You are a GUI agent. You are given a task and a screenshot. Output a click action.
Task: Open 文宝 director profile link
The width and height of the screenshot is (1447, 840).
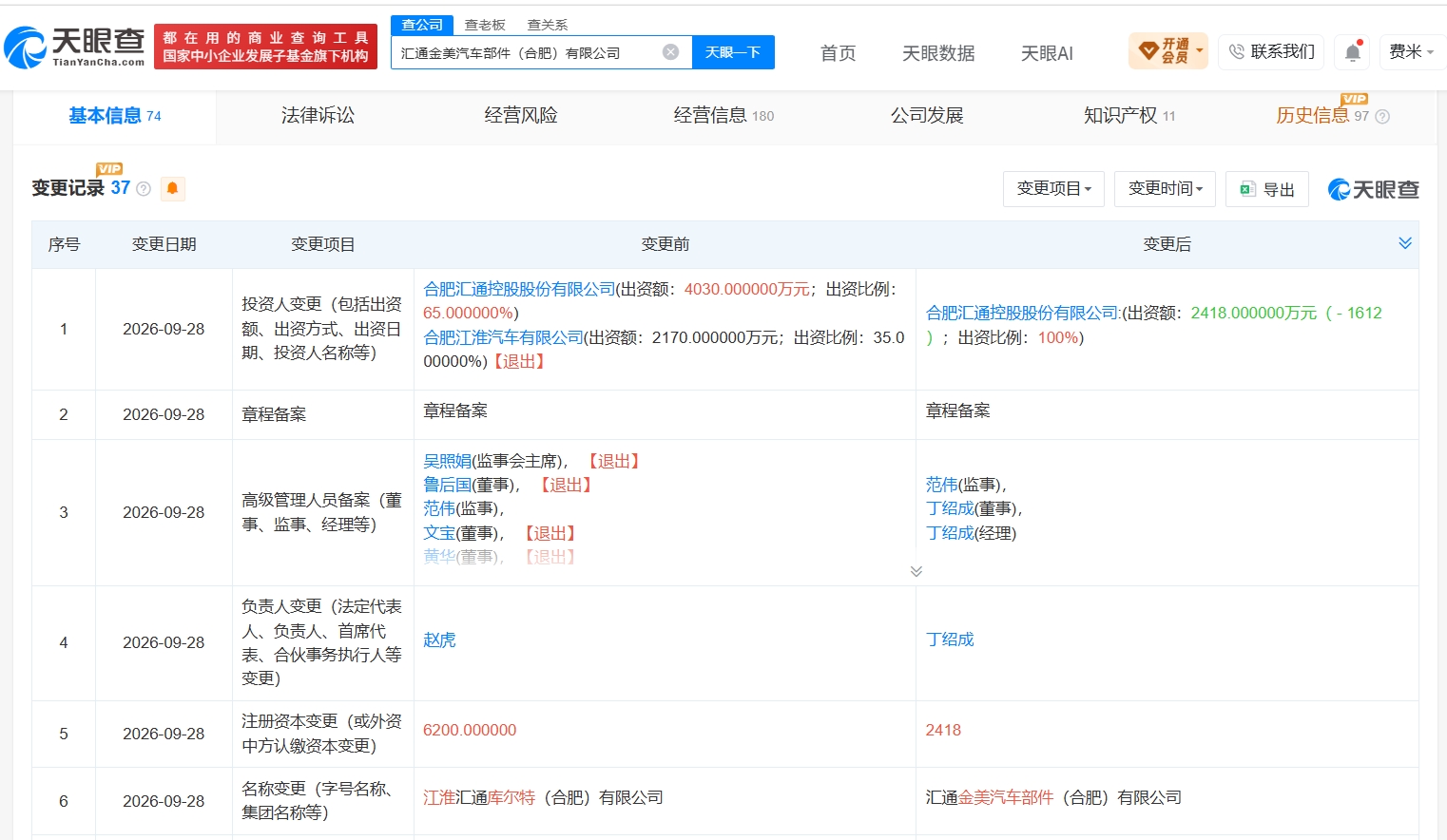click(439, 533)
